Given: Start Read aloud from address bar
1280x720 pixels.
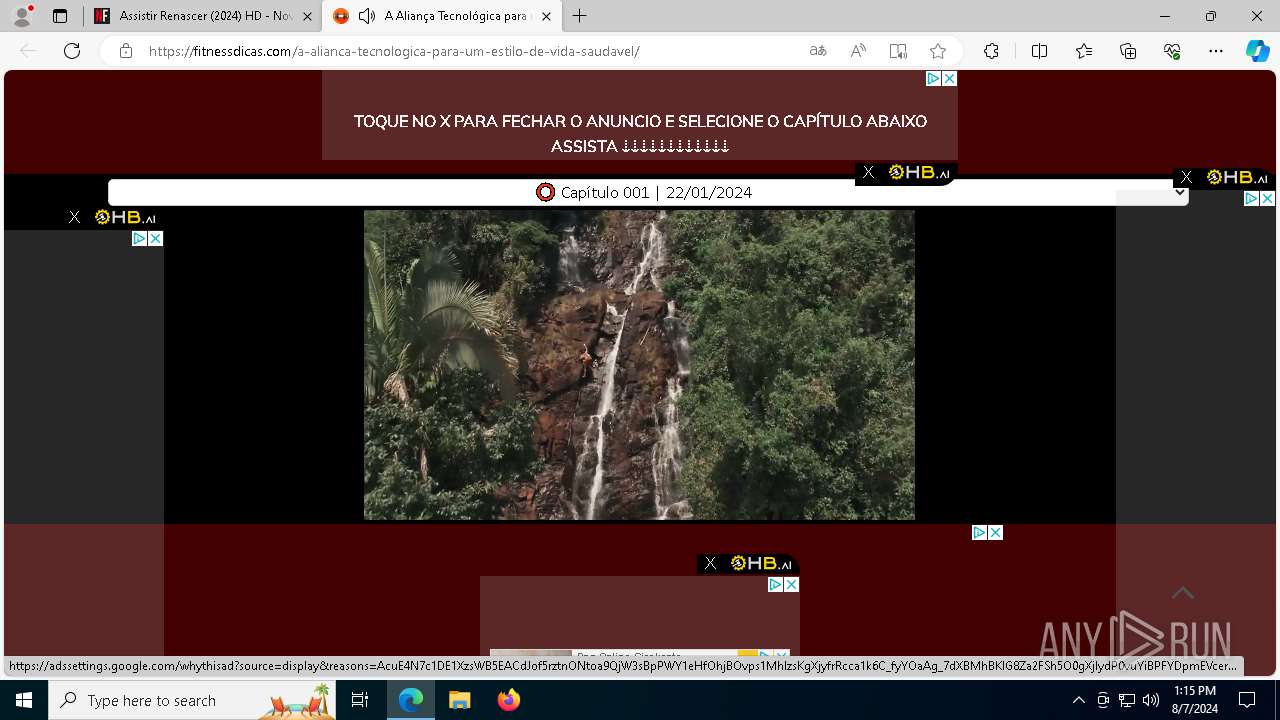Looking at the screenshot, I should 858,51.
